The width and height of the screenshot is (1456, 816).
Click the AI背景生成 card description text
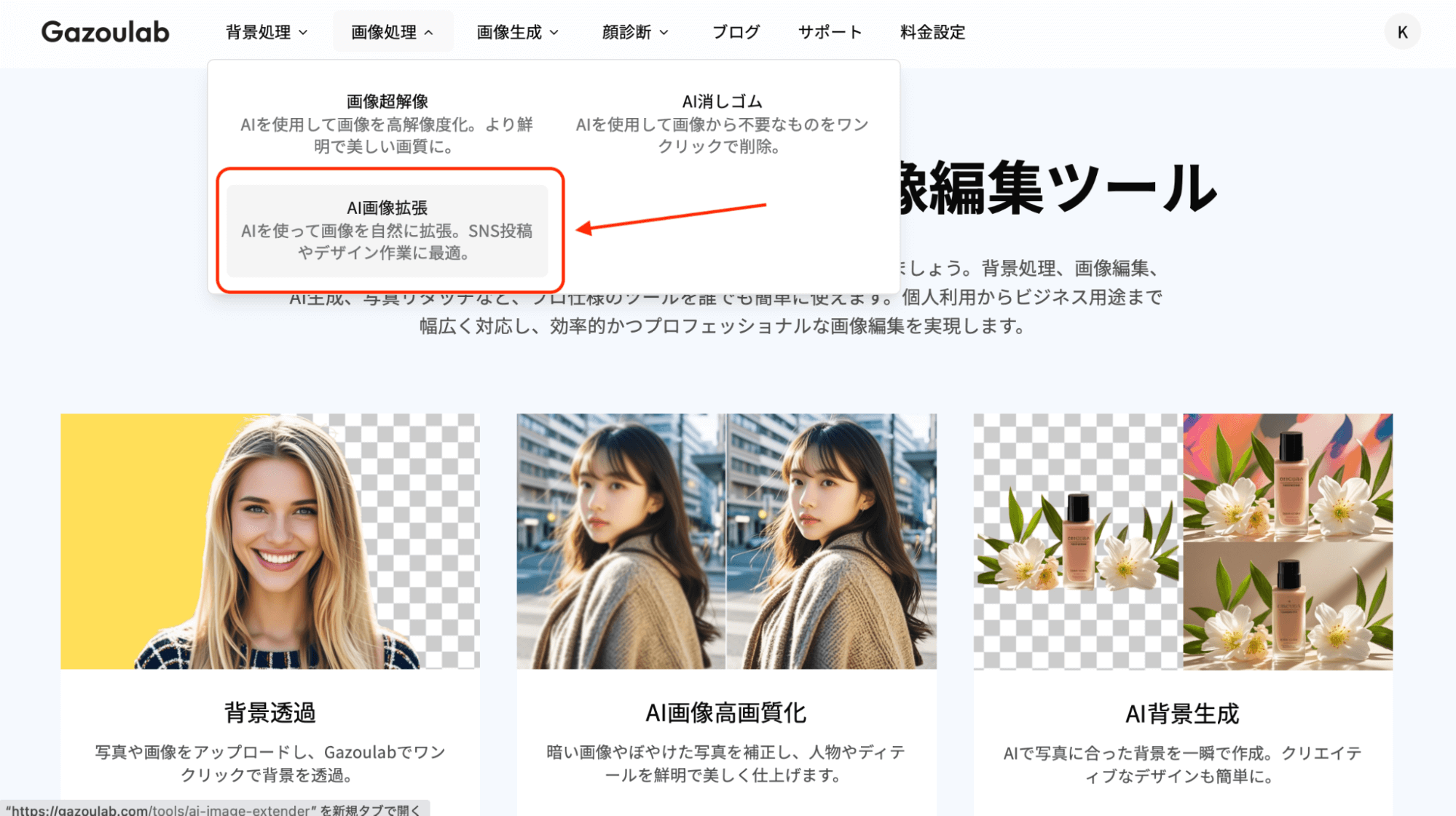click(x=1182, y=764)
